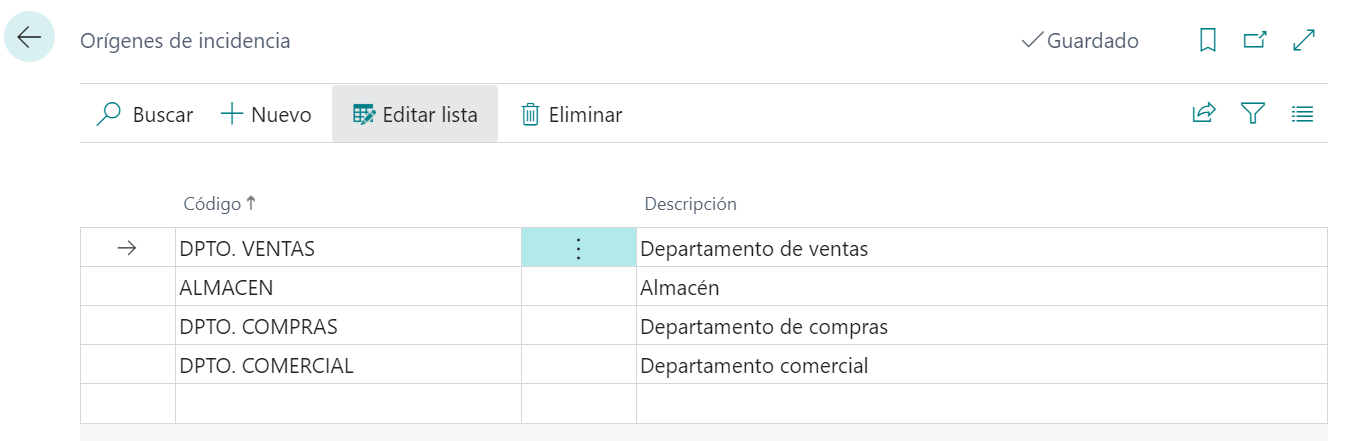The height and width of the screenshot is (441, 1348).
Task: Toggle Editar lista mode
Action: 415,115
